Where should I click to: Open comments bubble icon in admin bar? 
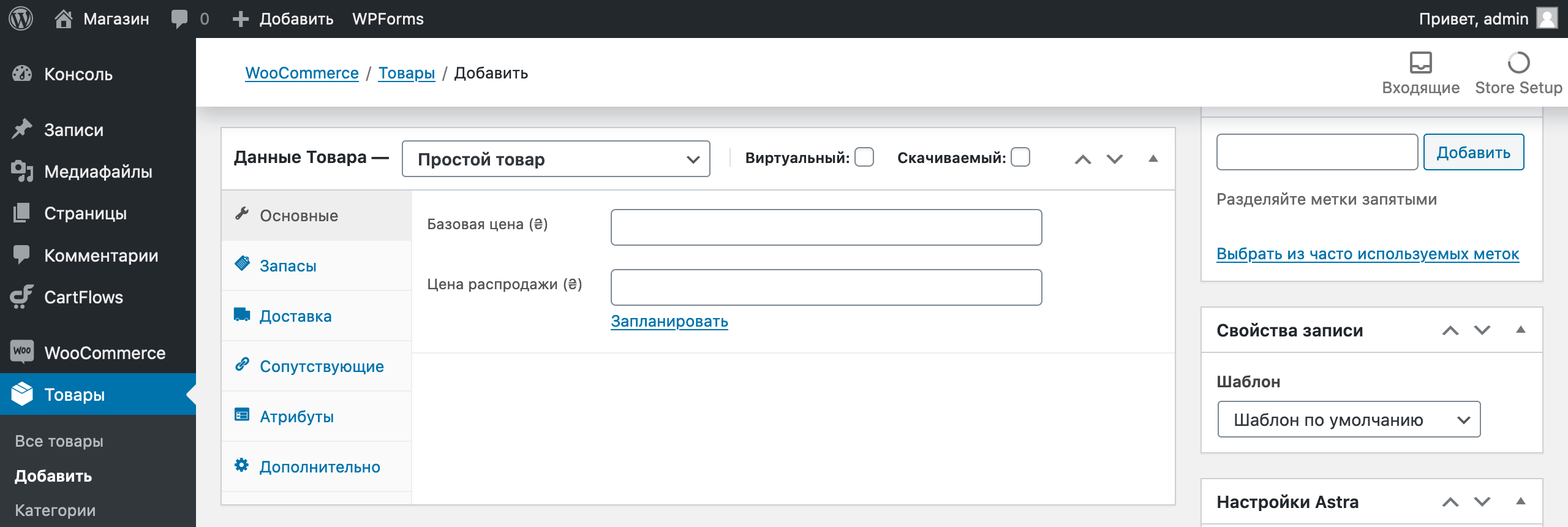tap(179, 19)
